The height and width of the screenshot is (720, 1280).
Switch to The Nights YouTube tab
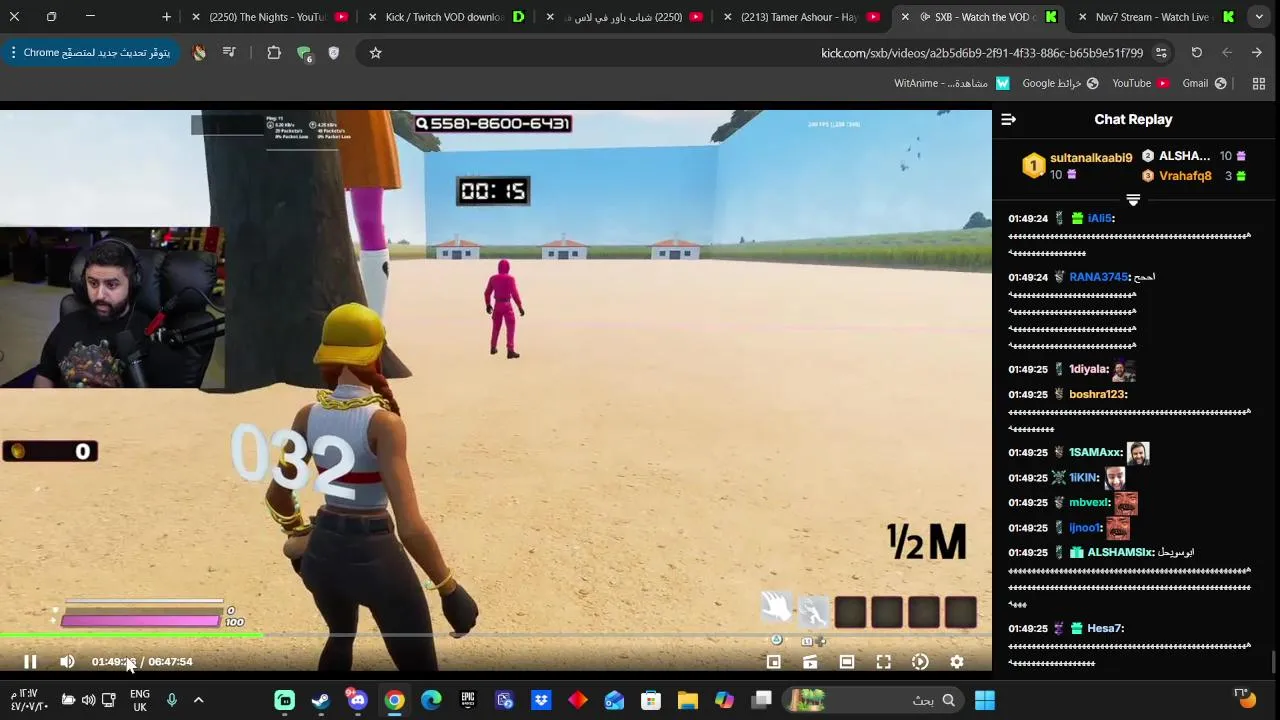[267, 17]
